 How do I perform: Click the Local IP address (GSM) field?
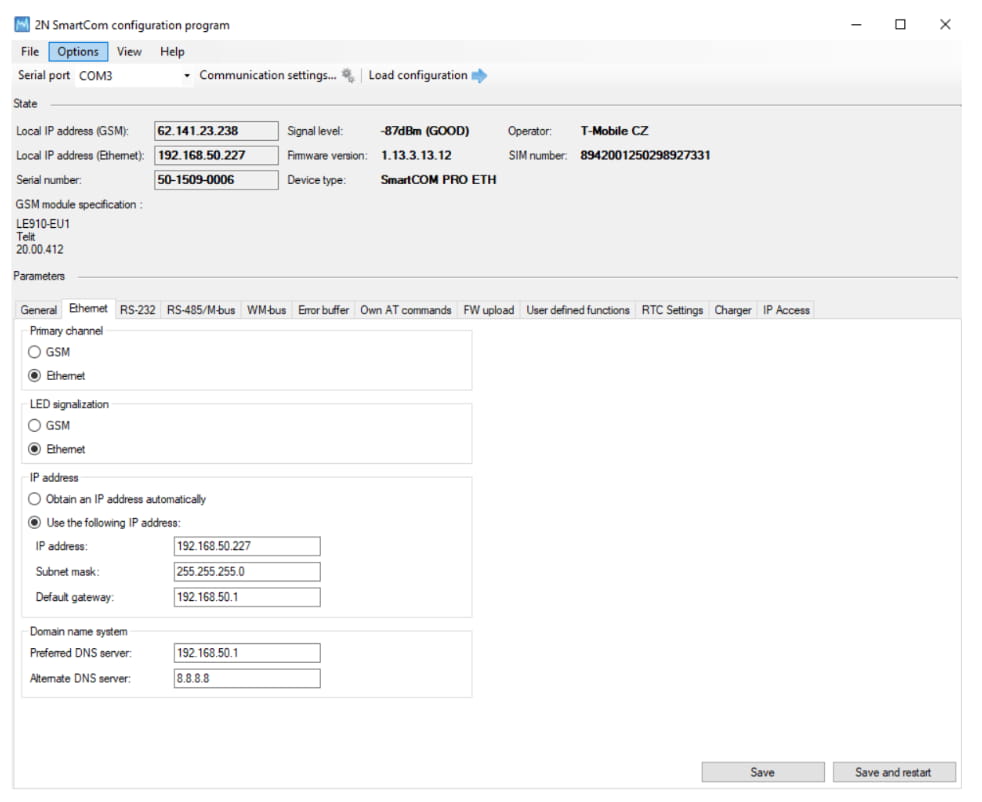click(x=216, y=131)
